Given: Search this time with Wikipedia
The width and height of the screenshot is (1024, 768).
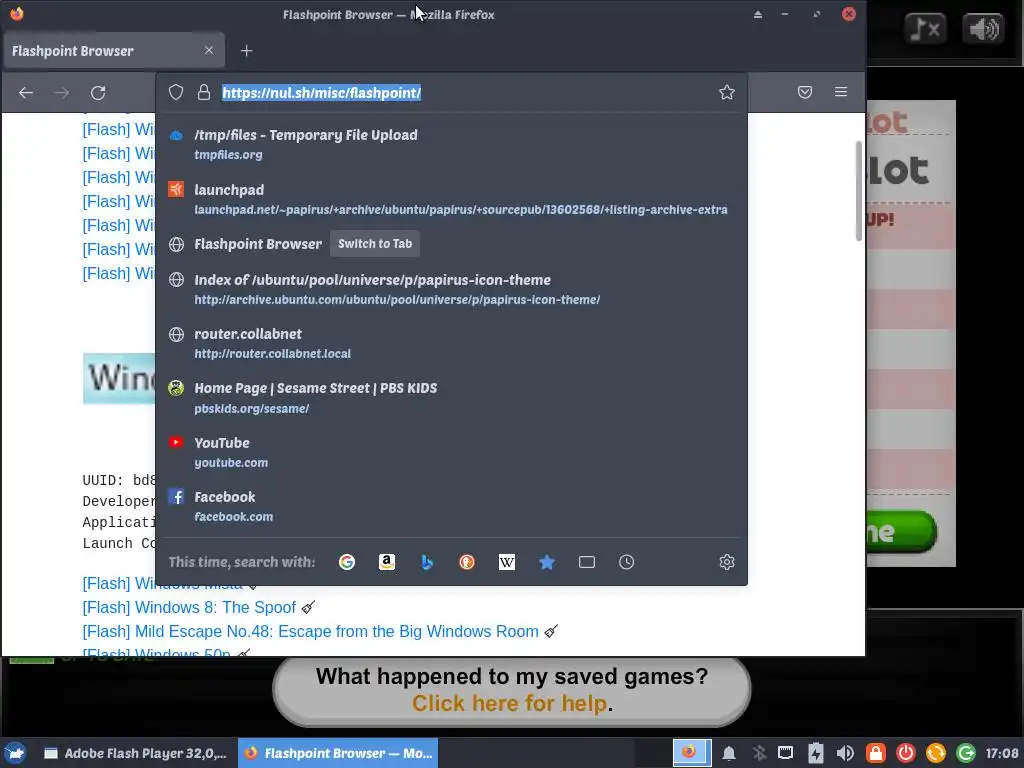Looking at the screenshot, I should pyautogui.click(x=507, y=562).
